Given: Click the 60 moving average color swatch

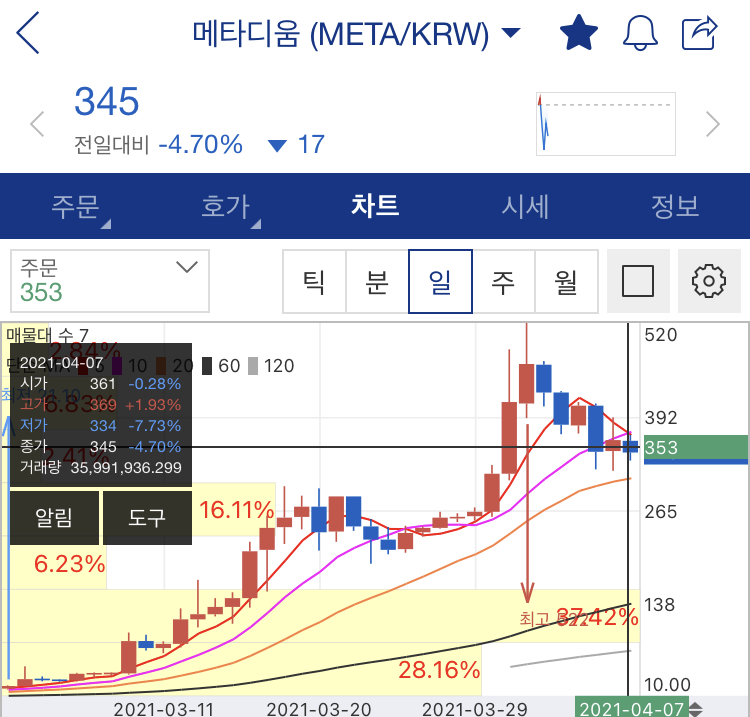Looking at the screenshot, I should coord(207,366).
